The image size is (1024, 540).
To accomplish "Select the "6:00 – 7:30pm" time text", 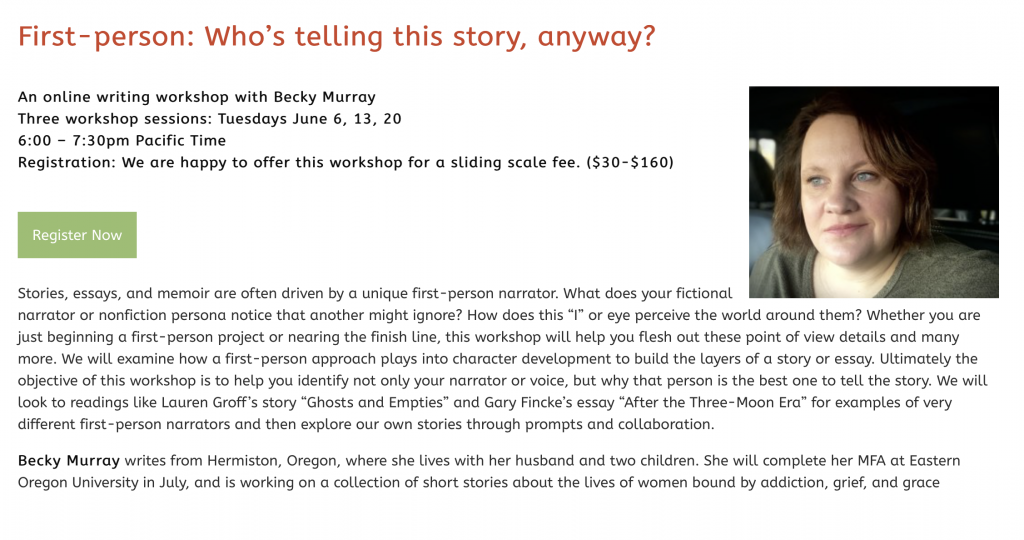I will click(x=74, y=140).
